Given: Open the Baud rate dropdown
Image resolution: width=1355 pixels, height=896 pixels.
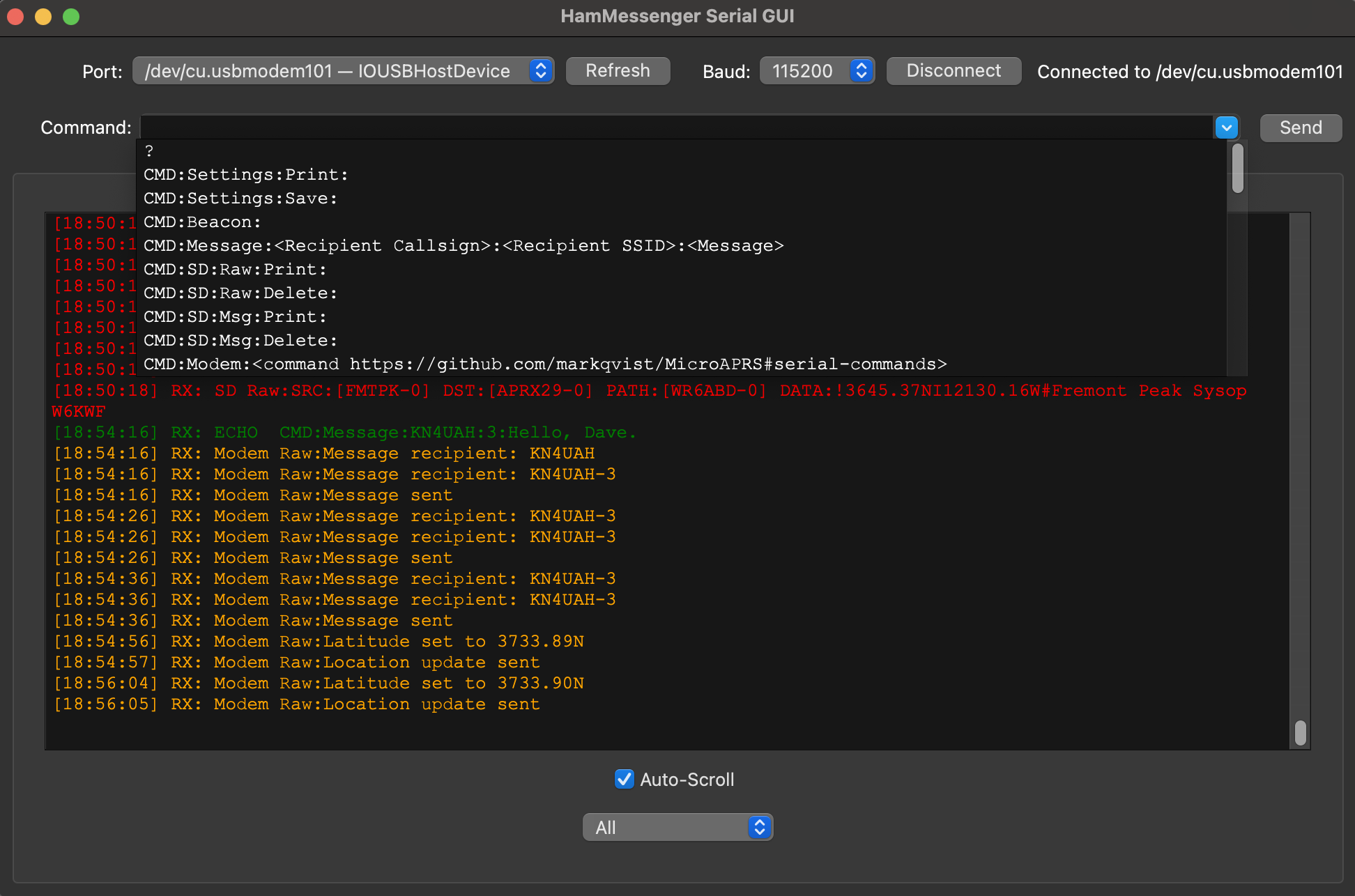Looking at the screenshot, I should (817, 71).
